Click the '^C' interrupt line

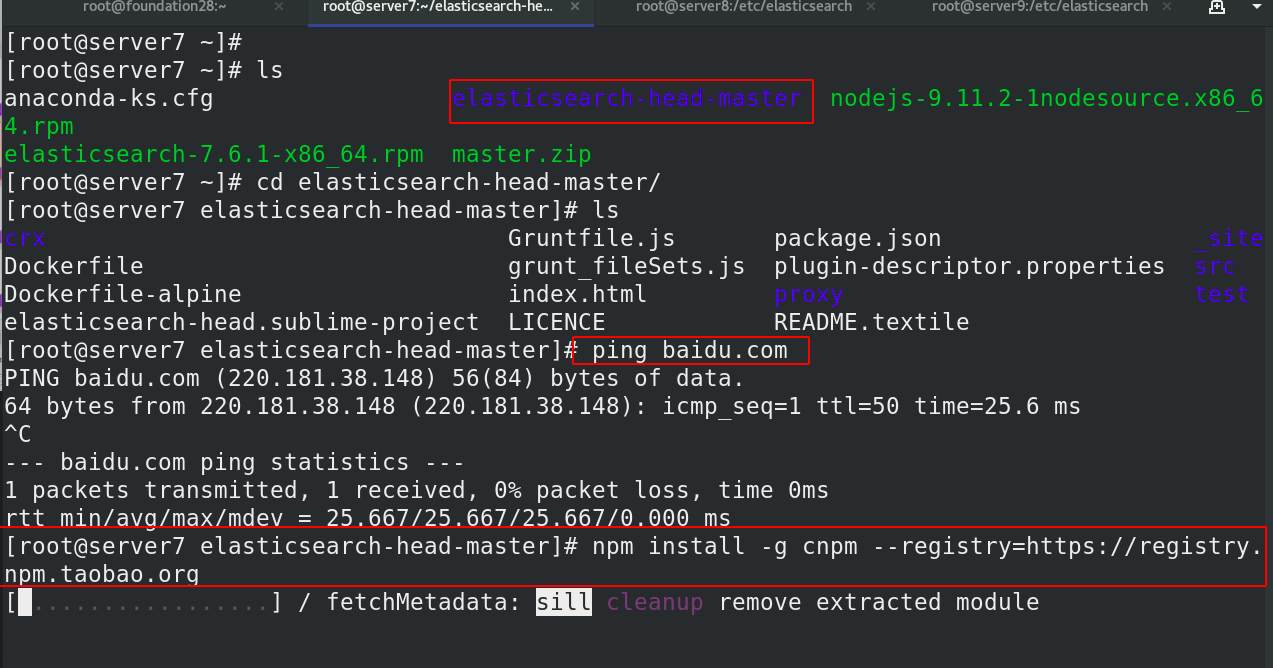(18, 435)
